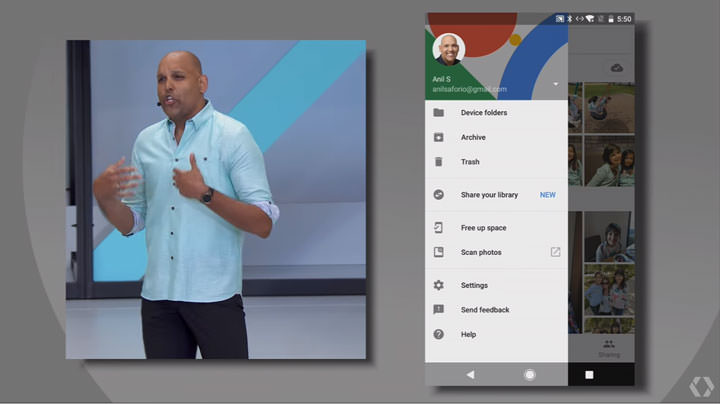Viewport: 720px width, 404px height.
Task: Click the speaker video frame
Action: 216,199
